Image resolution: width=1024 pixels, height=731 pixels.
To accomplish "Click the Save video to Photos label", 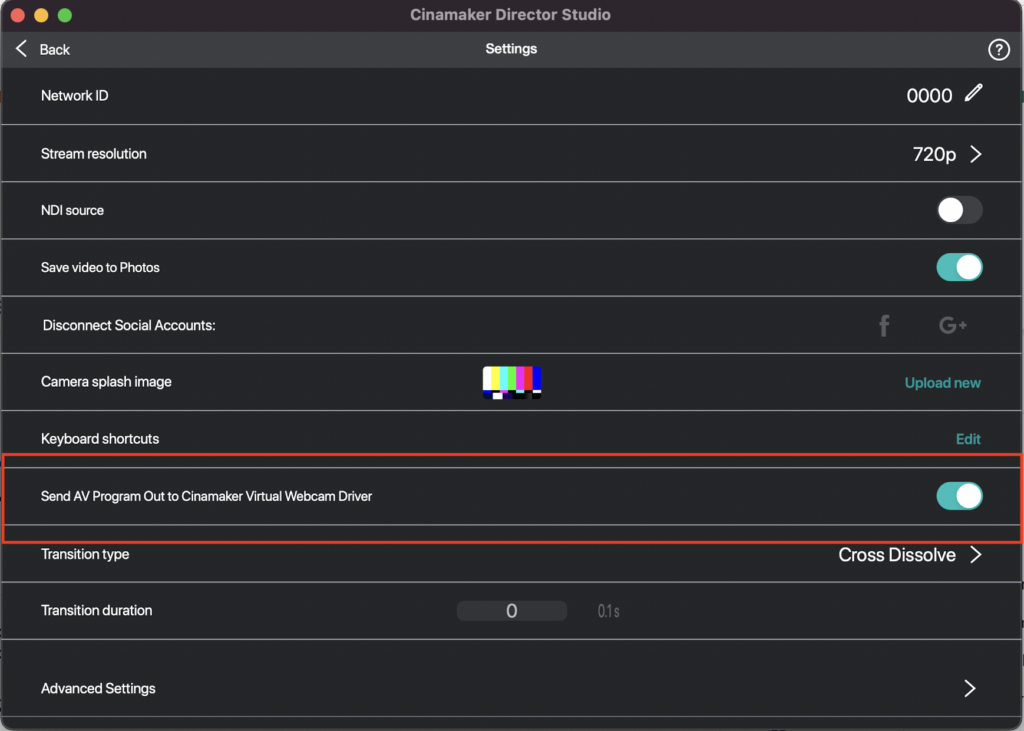I will pos(100,267).
